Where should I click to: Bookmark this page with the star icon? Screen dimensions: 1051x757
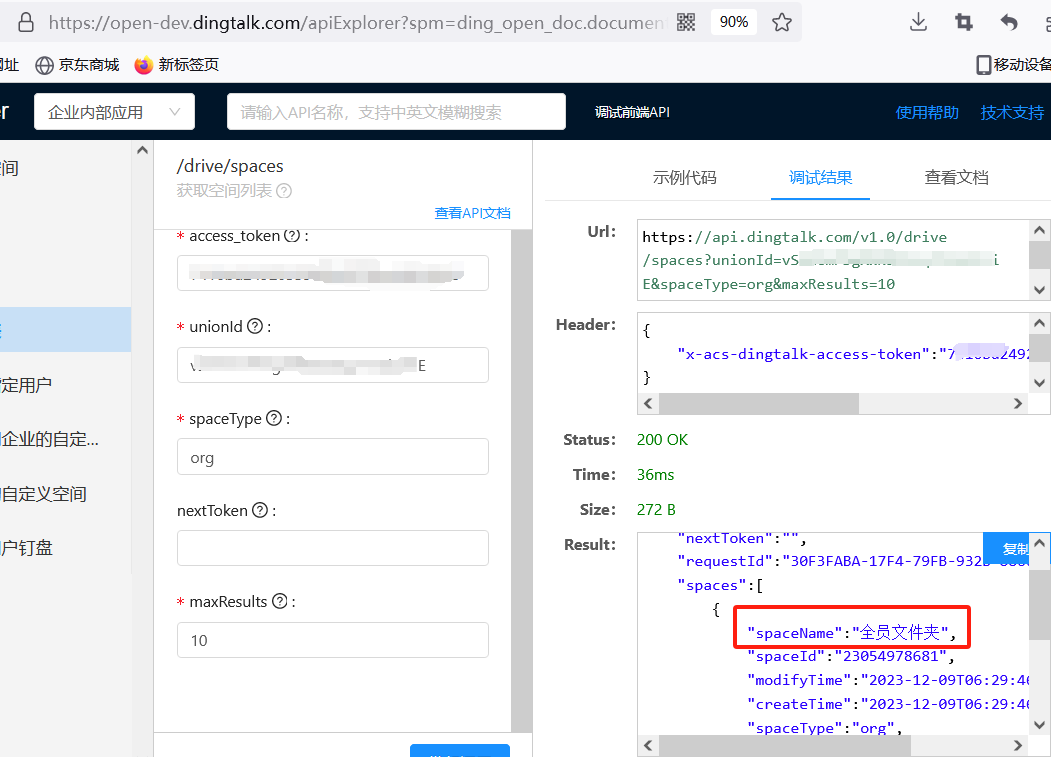point(782,22)
